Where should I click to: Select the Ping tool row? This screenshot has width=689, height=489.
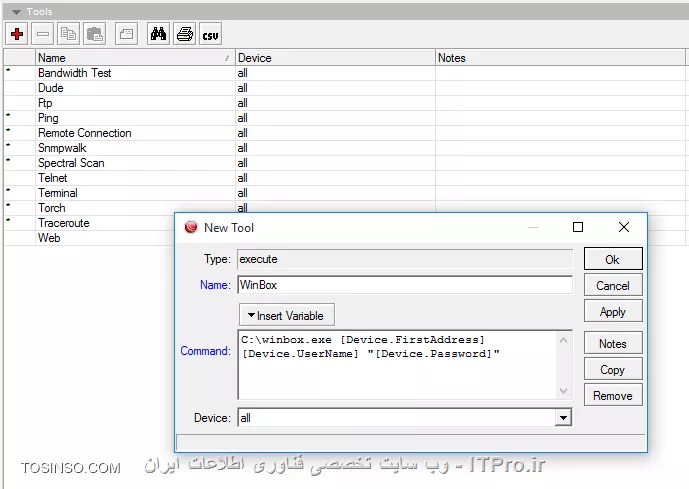coord(344,118)
